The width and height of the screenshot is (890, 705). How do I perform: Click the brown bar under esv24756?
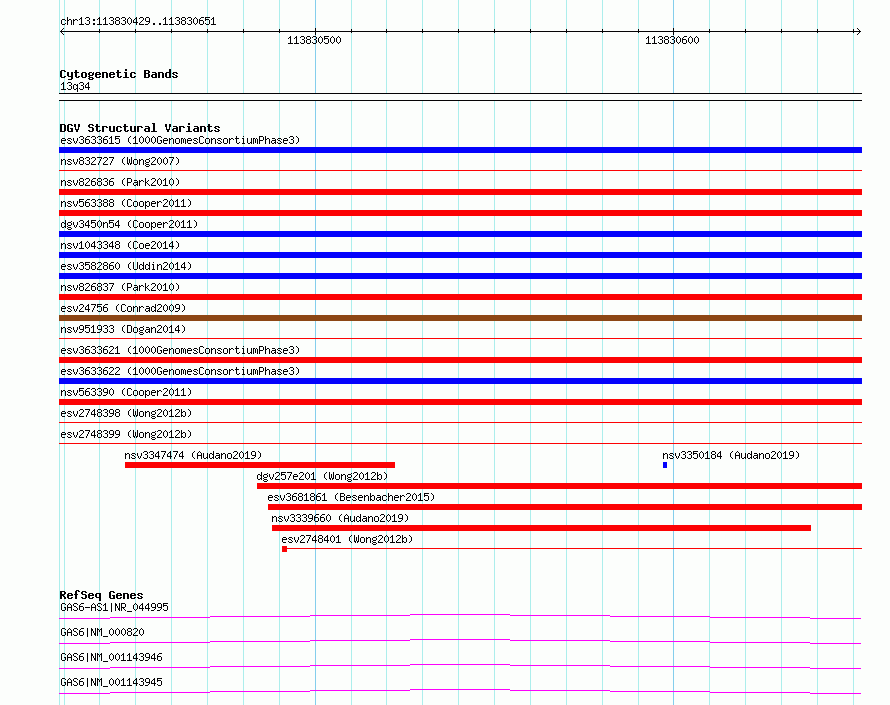coord(460,318)
